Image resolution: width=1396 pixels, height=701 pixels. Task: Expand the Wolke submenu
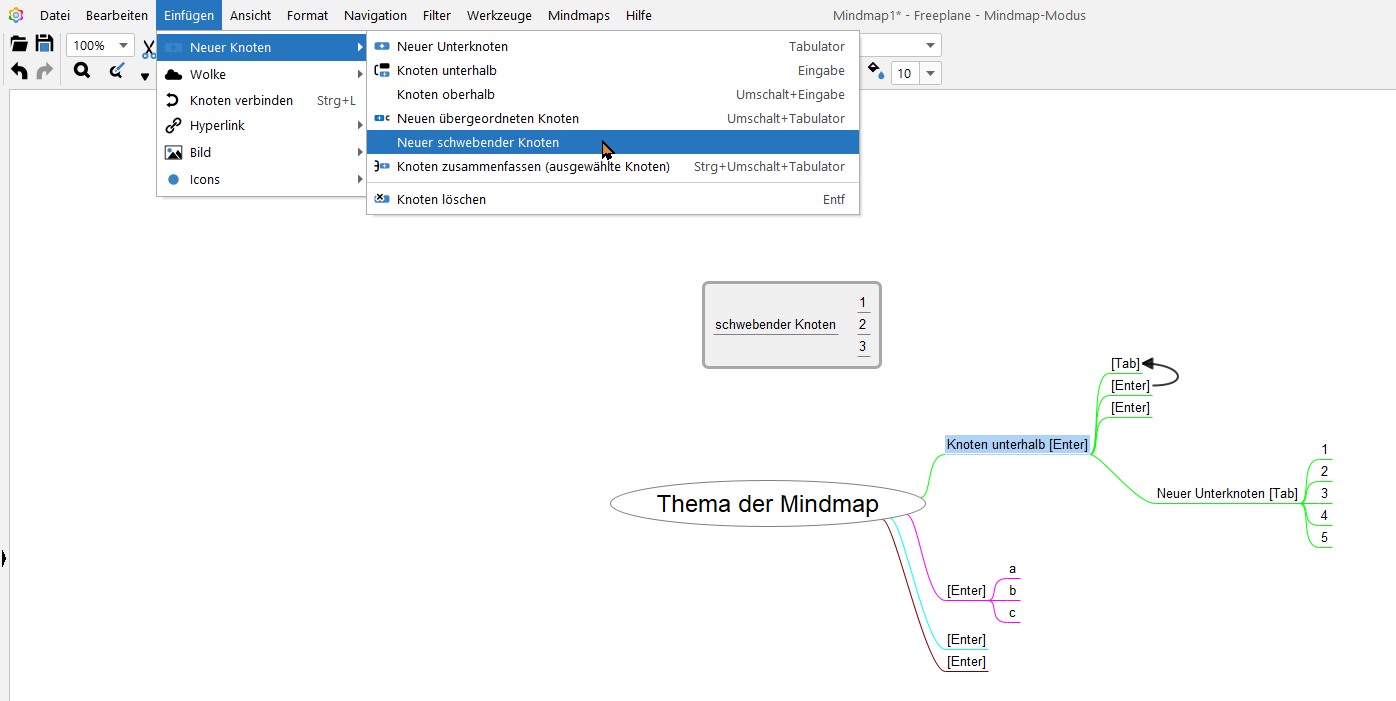point(263,74)
